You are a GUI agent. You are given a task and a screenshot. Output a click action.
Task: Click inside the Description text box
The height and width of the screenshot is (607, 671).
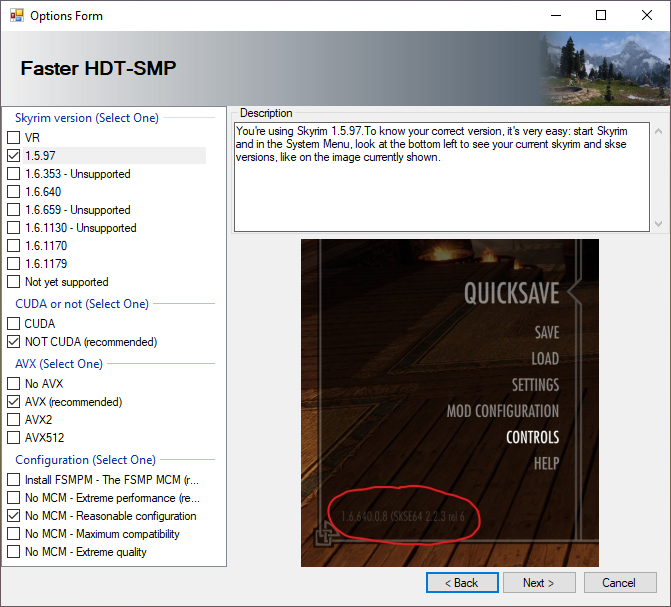tap(442, 177)
